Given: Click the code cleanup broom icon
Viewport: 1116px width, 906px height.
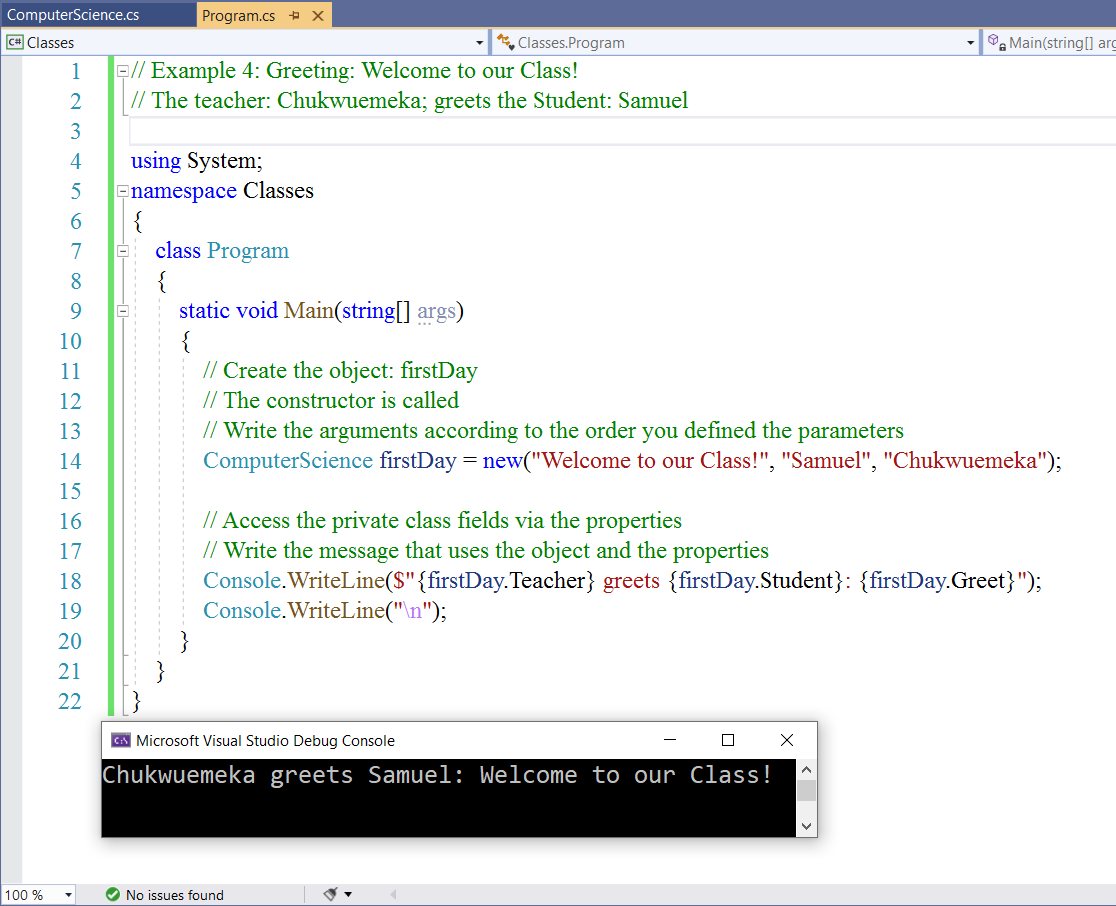Looking at the screenshot, I should 330,895.
